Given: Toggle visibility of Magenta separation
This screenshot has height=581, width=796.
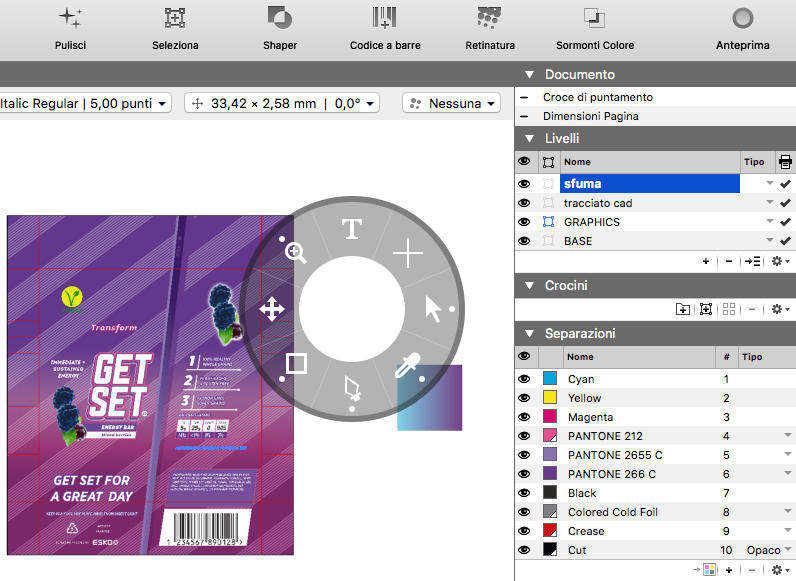Looking at the screenshot, I should point(524,417).
